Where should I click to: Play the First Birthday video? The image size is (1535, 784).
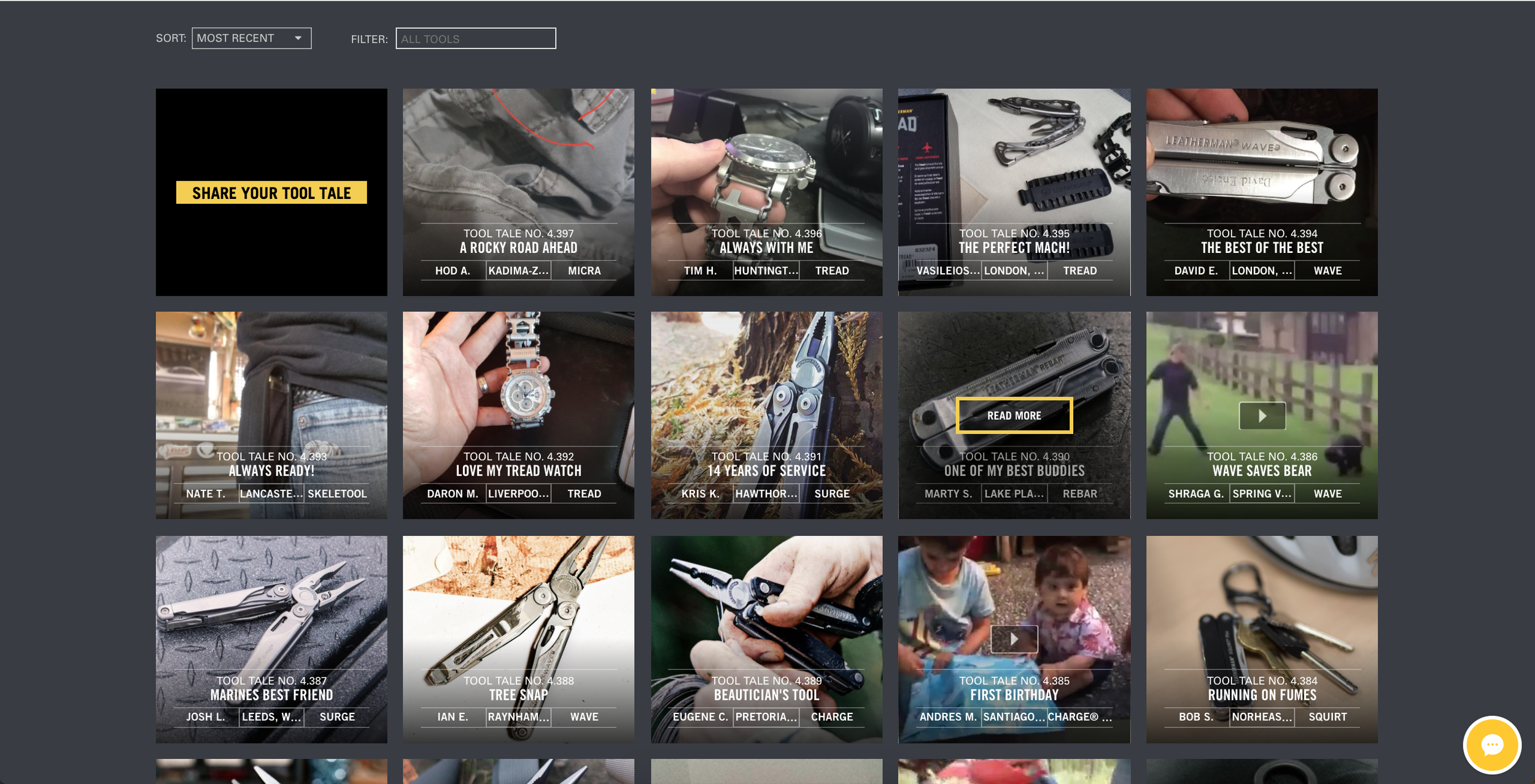pos(1014,639)
